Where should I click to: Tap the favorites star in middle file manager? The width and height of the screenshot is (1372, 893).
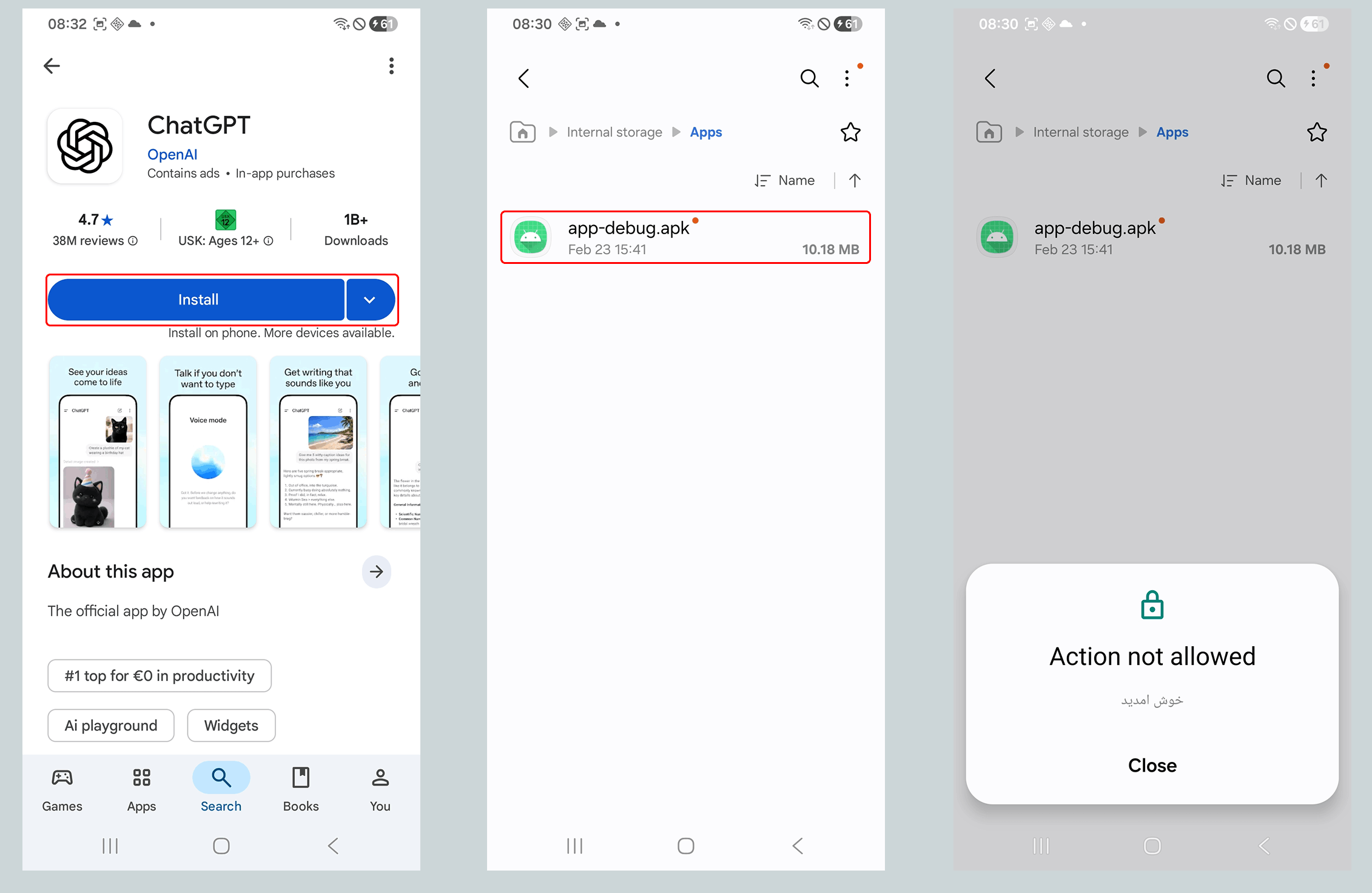850,132
